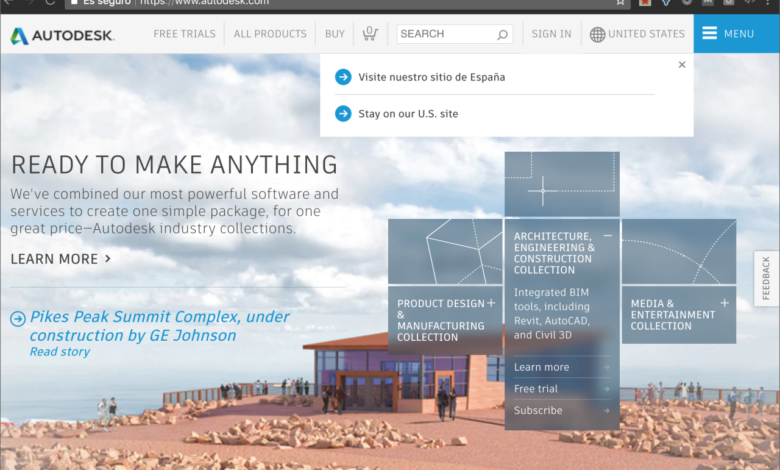Click the arrow icon for the Spain site

pyautogui.click(x=343, y=77)
